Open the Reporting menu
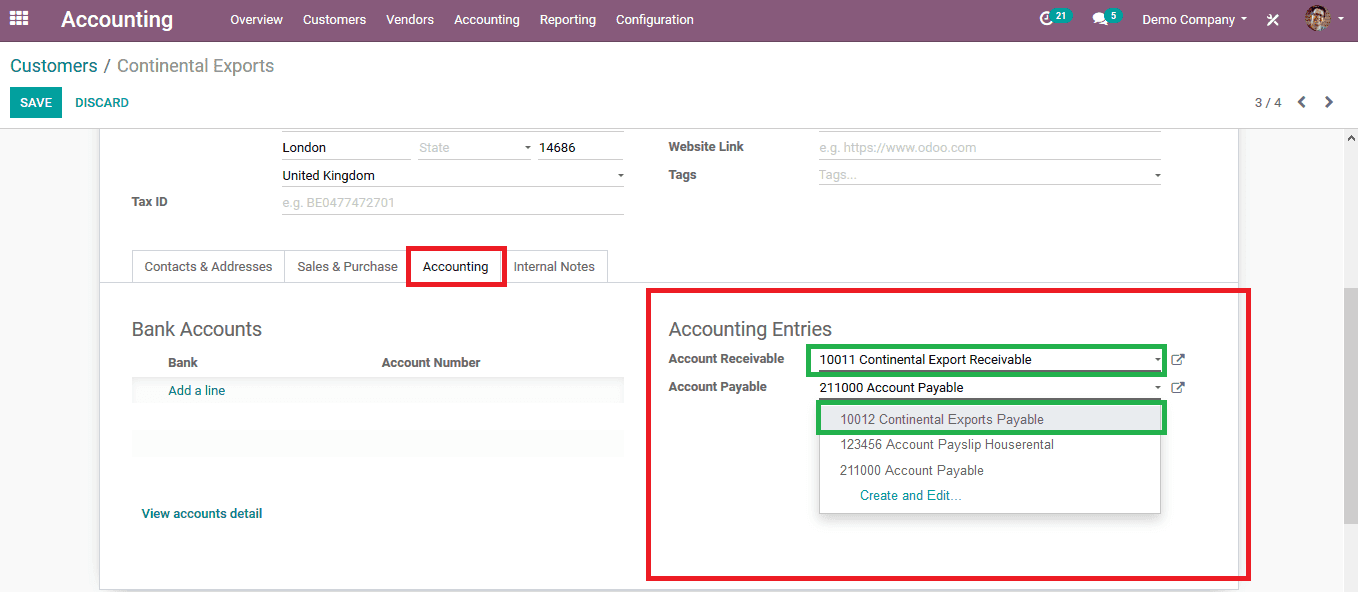Image resolution: width=1359 pixels, height=597 pixels. (x=567, y=19)
